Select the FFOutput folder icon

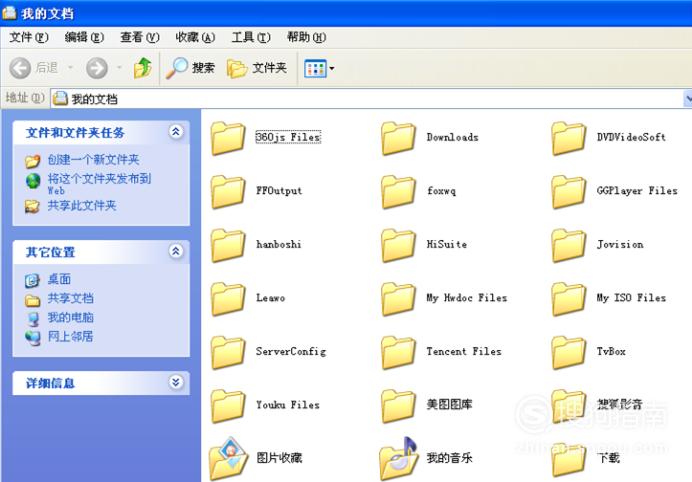tap(228, 192)
